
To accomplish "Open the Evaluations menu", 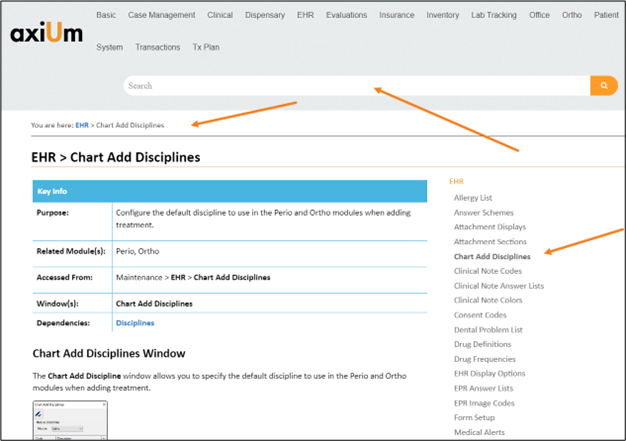I will pos(347,15).
